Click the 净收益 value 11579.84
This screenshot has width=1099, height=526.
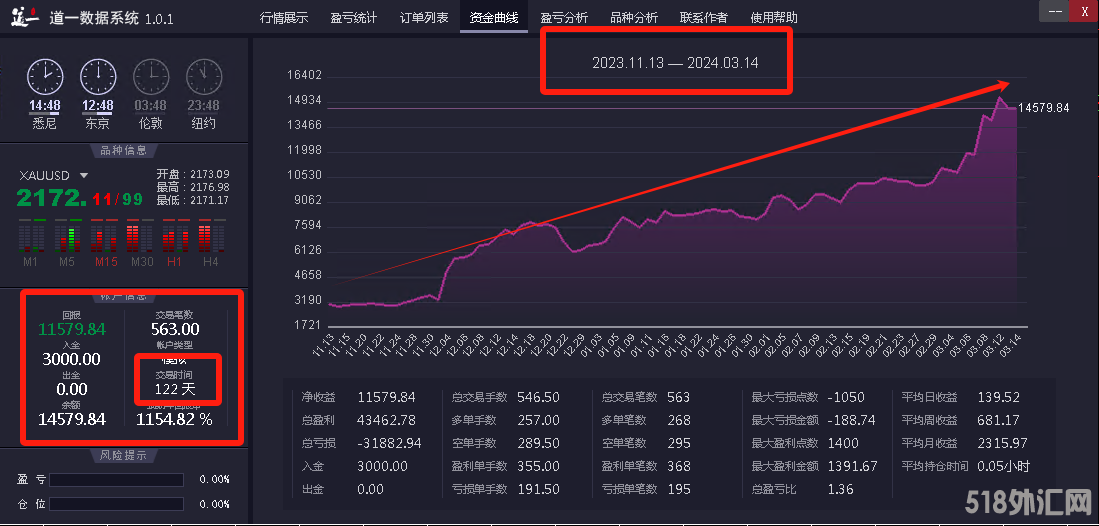coord(386,398)
